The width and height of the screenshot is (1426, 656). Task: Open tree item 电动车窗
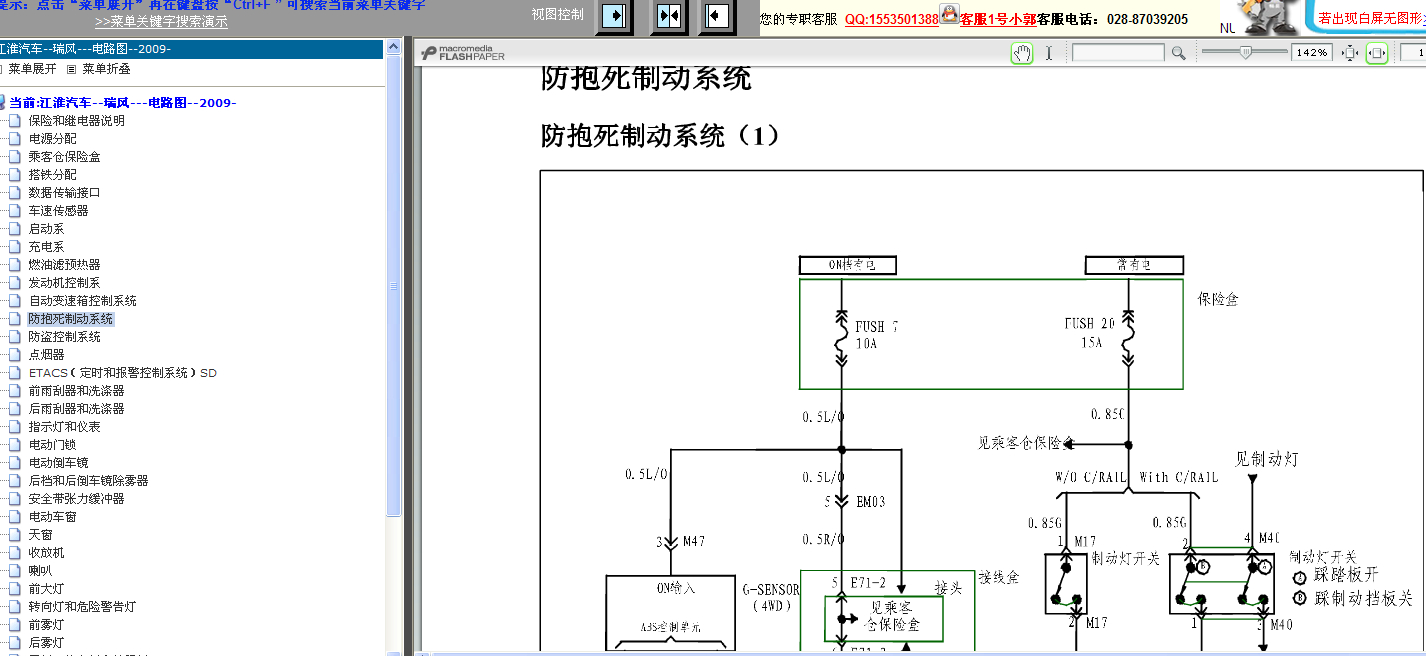[x=52, y=516]
